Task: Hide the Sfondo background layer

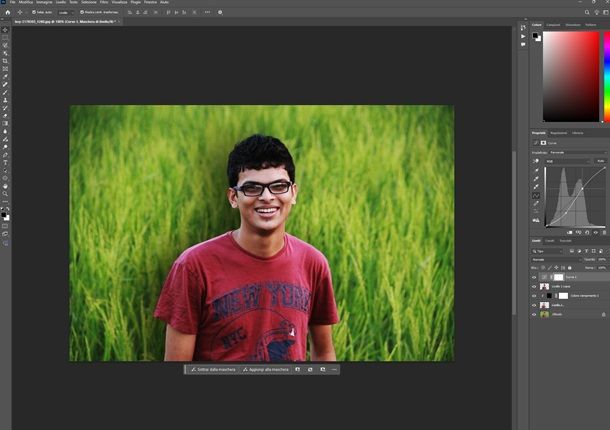Action: pos(534,314)
